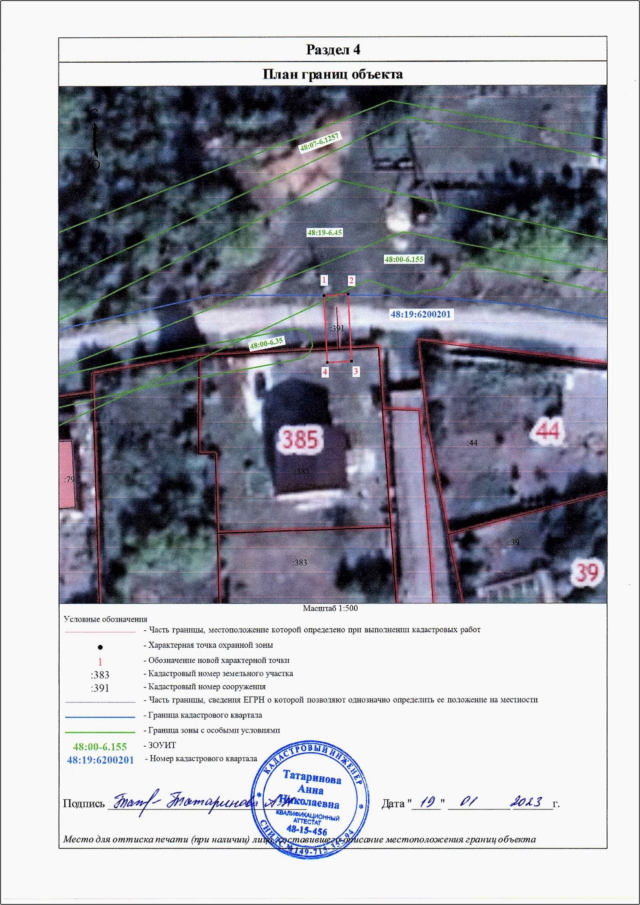Click the blue line sample in the legend

point(98,717)
